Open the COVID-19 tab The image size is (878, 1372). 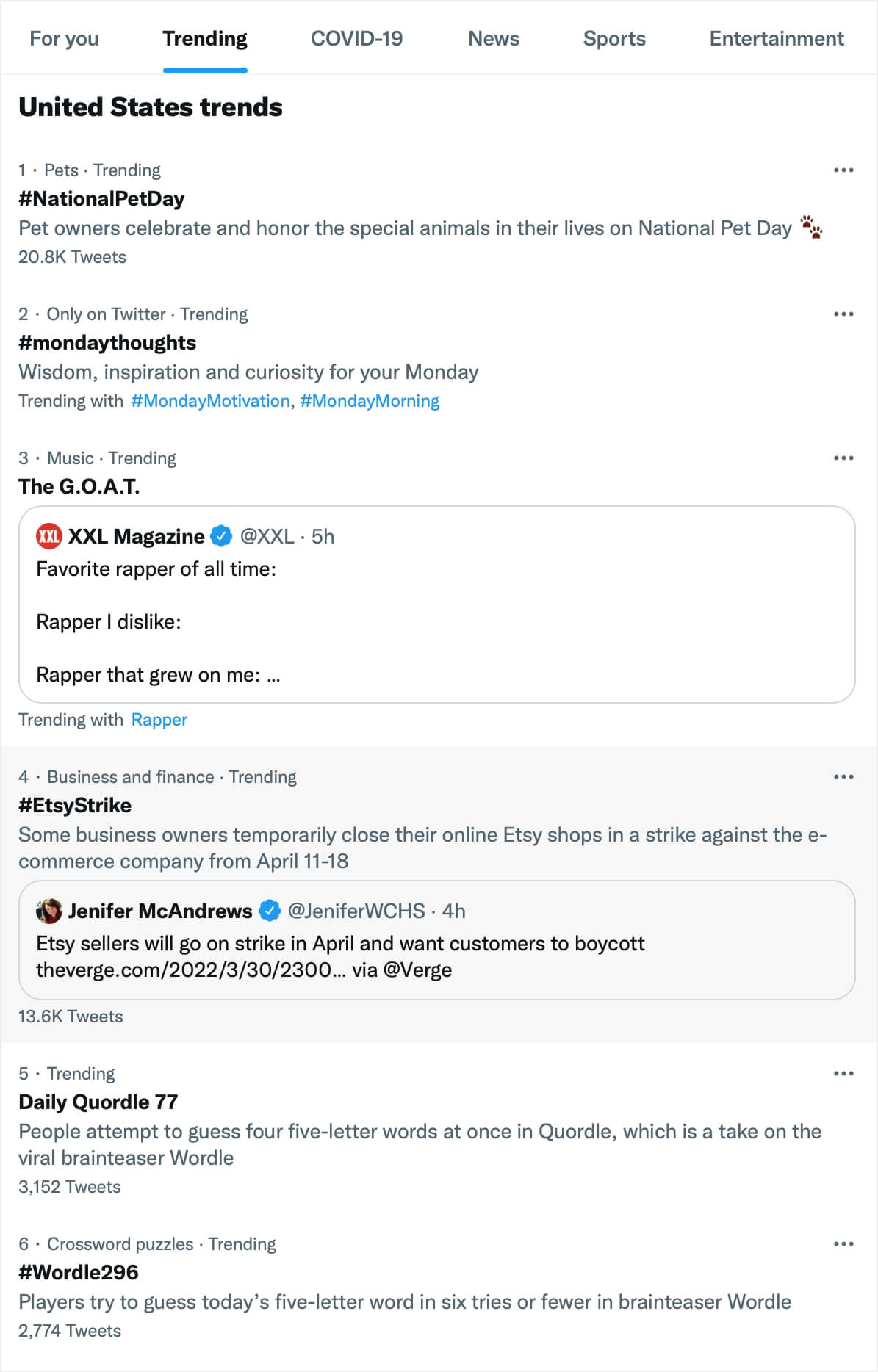click(356, 39)
